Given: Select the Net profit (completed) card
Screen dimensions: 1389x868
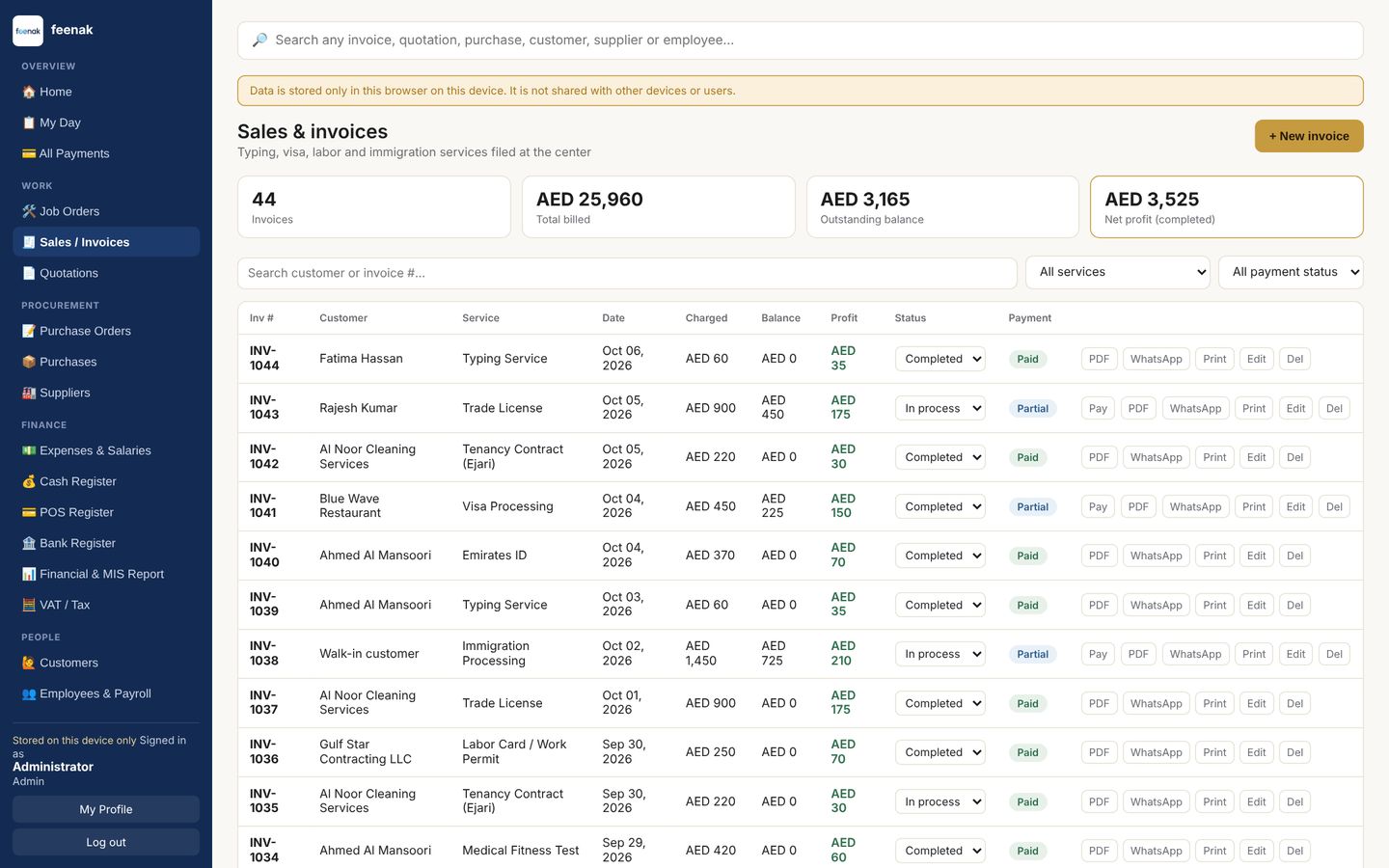Looking at the screenshot, I should 1226,206.
